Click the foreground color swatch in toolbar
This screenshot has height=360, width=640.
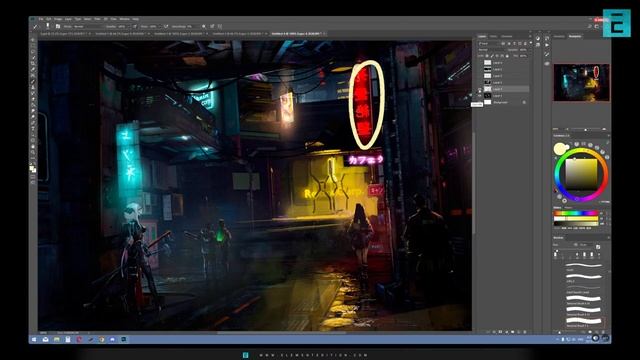[32, 167]
